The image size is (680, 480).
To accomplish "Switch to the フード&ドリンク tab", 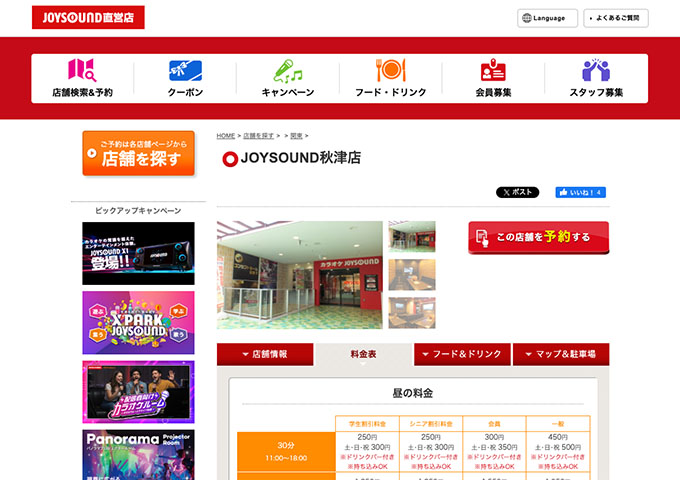I will click(x=462, y=354).
